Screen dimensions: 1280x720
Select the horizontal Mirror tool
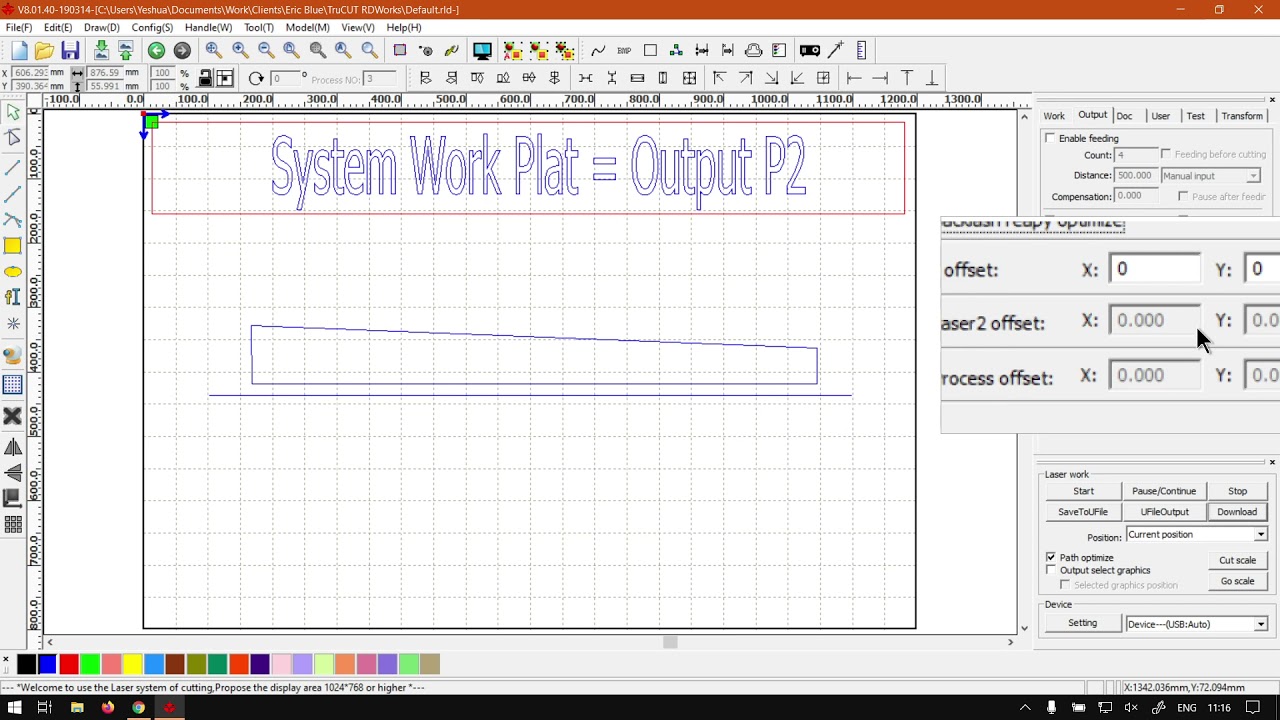13,448
